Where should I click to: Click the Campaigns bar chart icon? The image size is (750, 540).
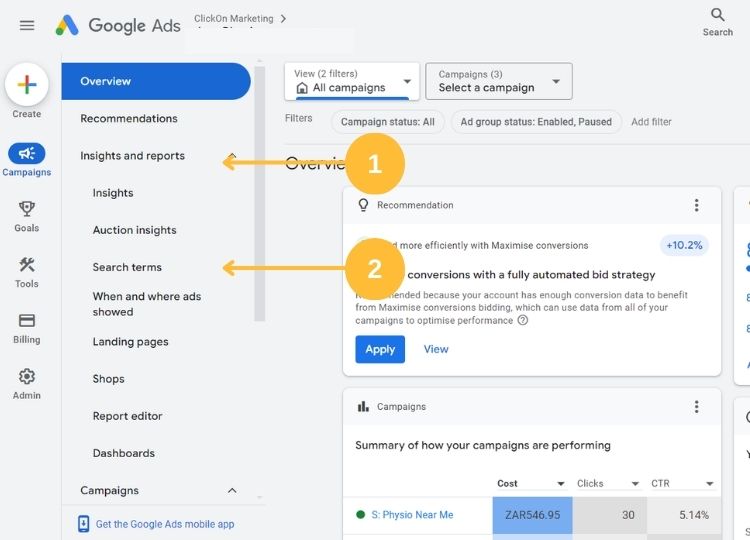364,407
